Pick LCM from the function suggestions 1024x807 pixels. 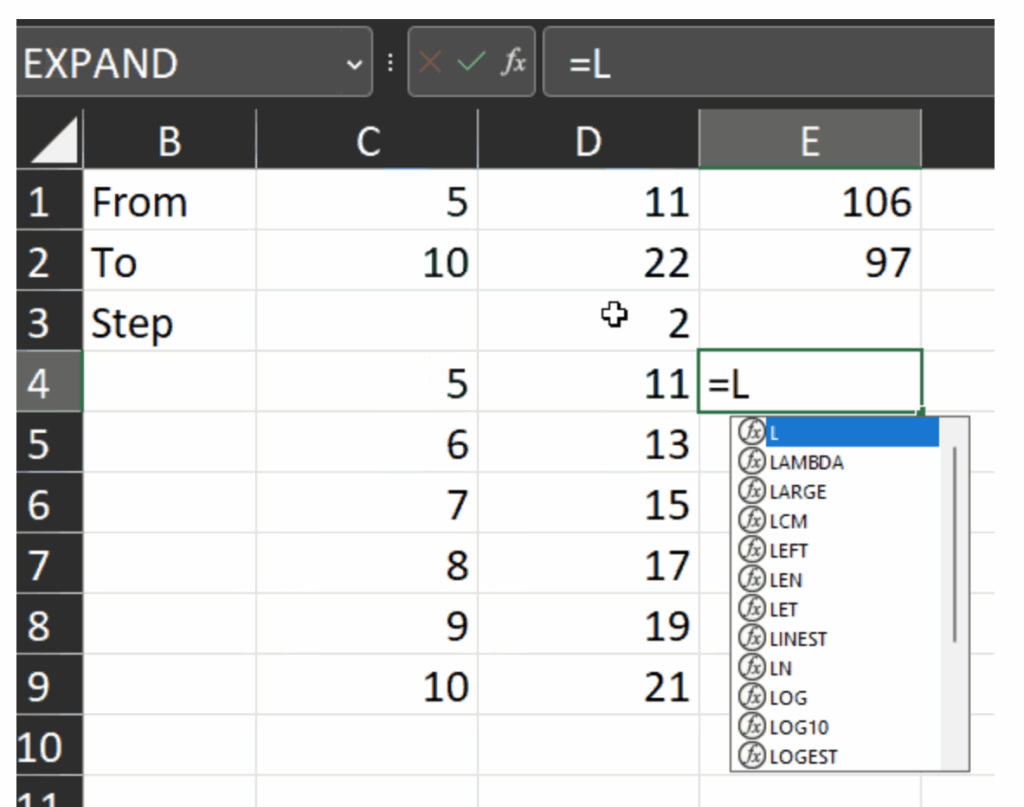tap(788, 521)
